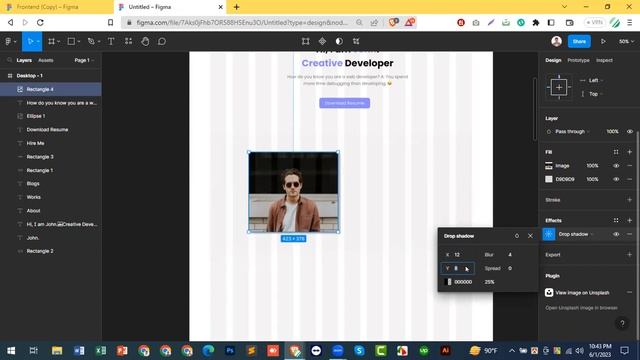Open a new browser tab
This screenshot has width=640, height=360.
pos(236,7)
